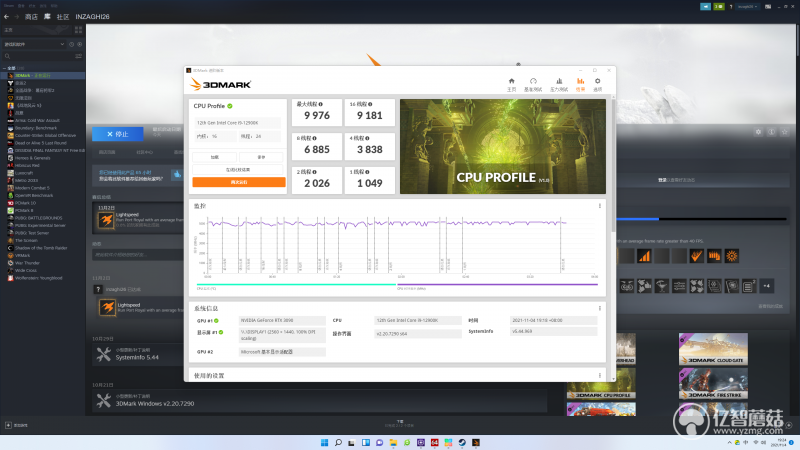
Task: Click the orange sun achievement icon
Action: point(732,256)
